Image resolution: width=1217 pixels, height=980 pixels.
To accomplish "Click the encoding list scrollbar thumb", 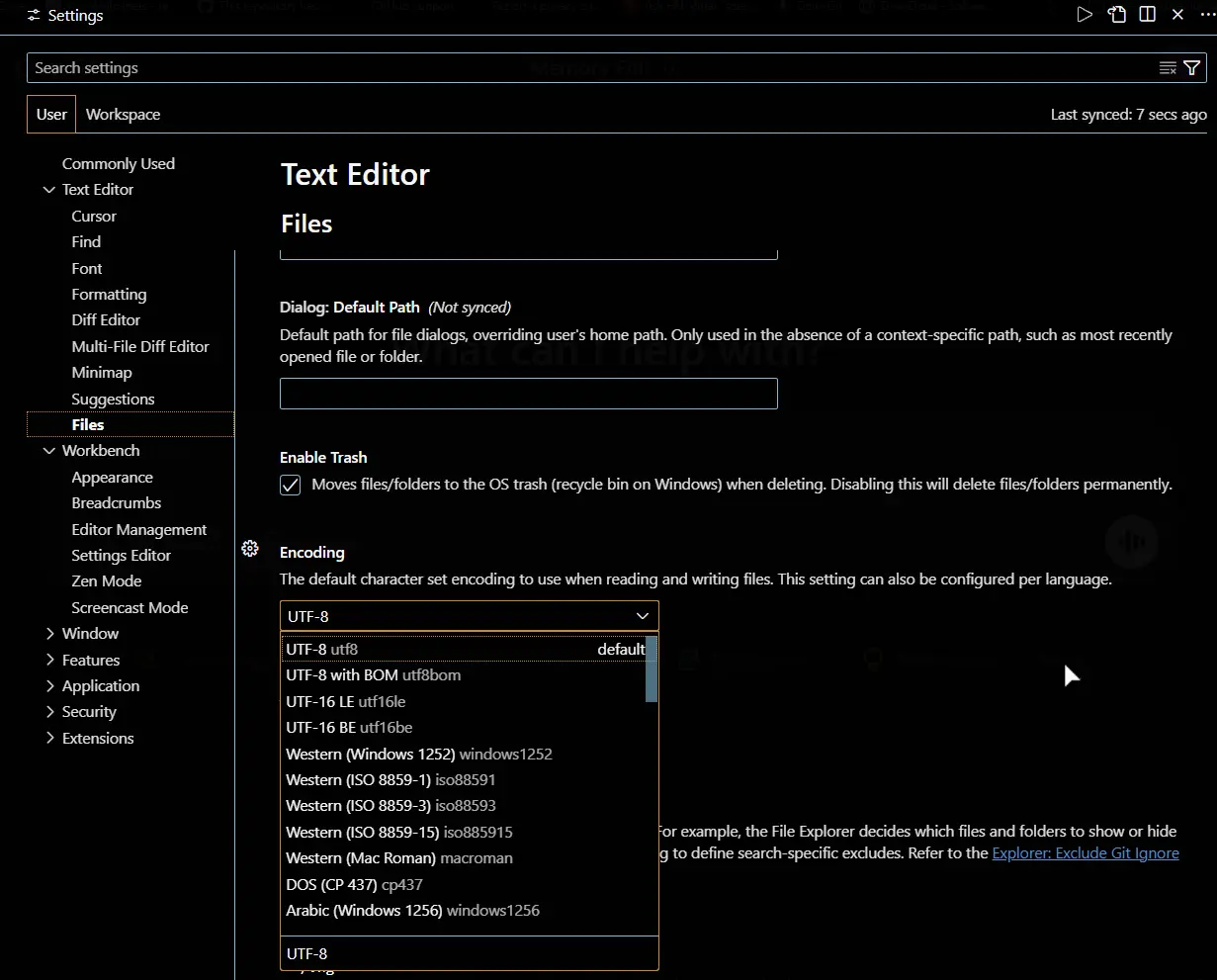I will (x=652, y=669).
